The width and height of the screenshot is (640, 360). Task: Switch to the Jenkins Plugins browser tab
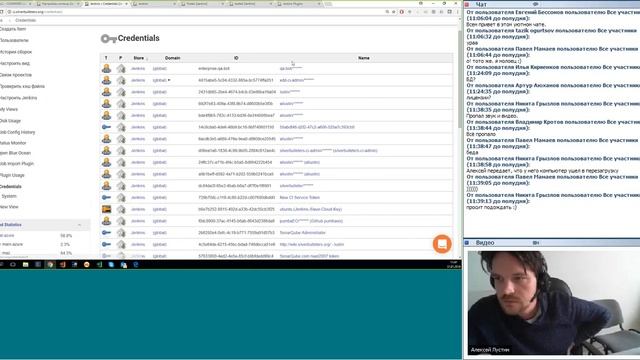[x=300, y=4]
